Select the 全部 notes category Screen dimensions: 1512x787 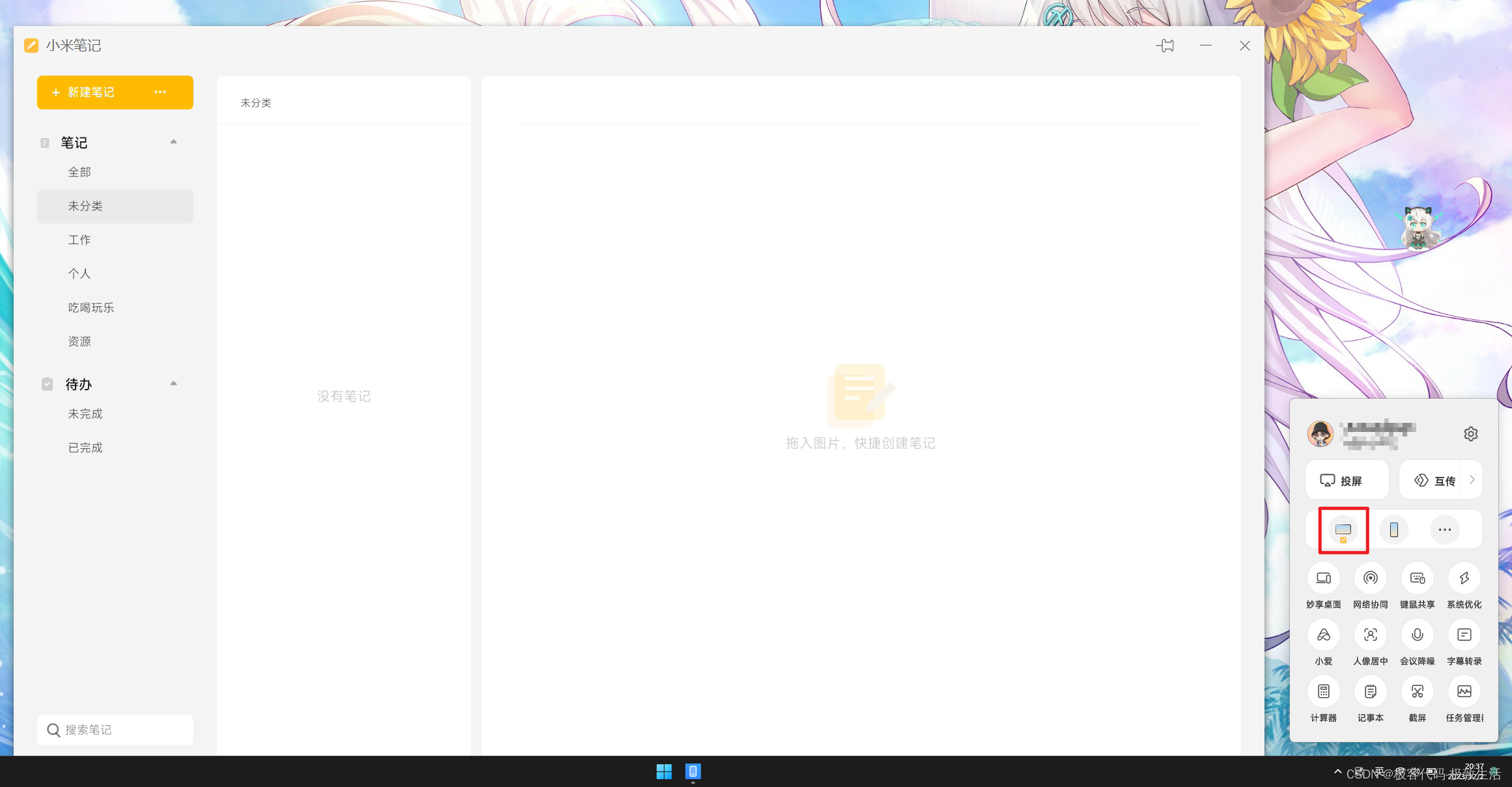click(x=115, y=172)
